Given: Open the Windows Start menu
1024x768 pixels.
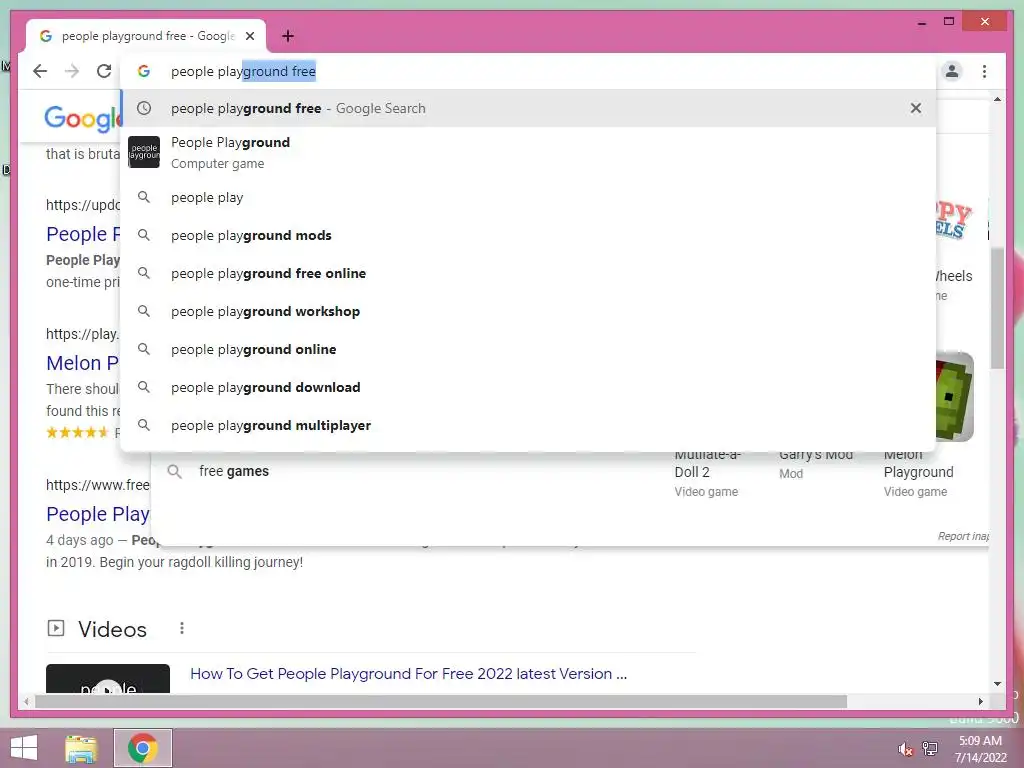Looking at the screenshot, I should click(x=24, y=748).
